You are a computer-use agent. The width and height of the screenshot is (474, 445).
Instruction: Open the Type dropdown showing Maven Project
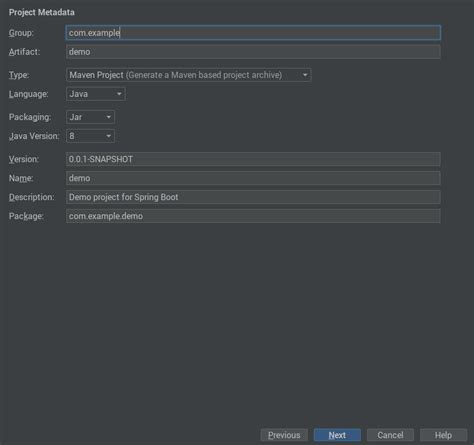189,75
